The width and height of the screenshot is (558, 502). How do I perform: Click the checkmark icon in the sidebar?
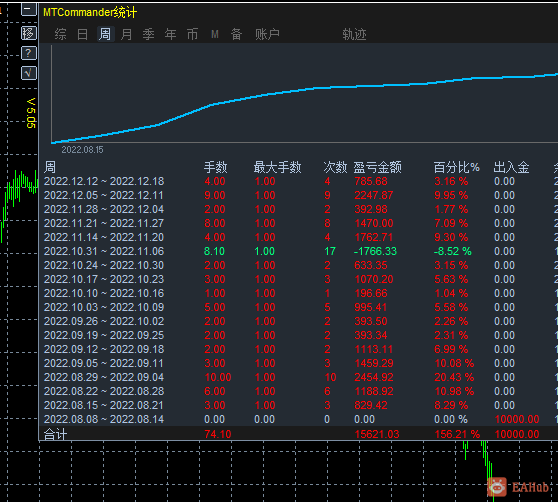[x=29, y=73]
